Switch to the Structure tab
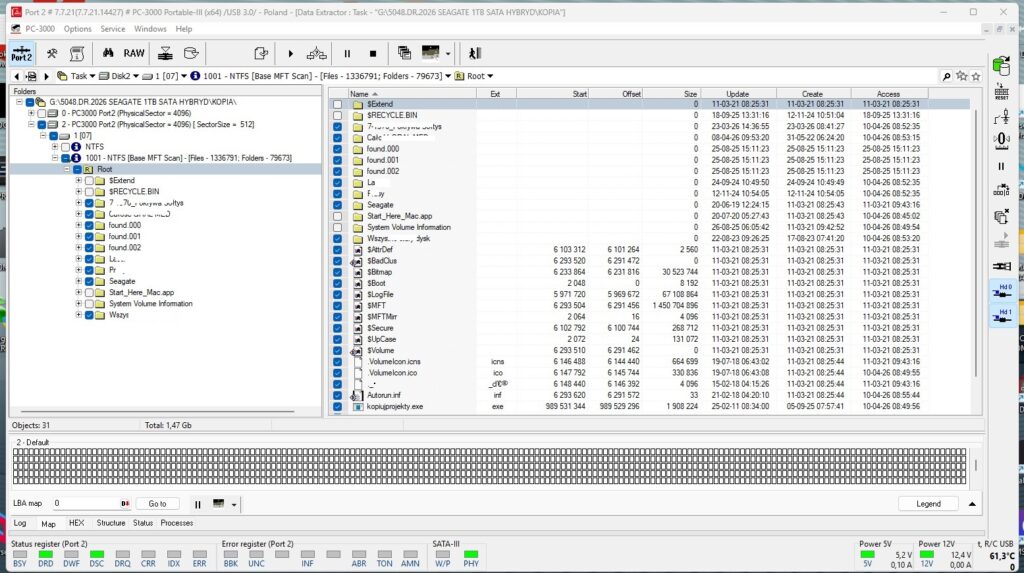The height and width of the screenshot is (573, 1024). pyautogui.click(x=111, y=523)
